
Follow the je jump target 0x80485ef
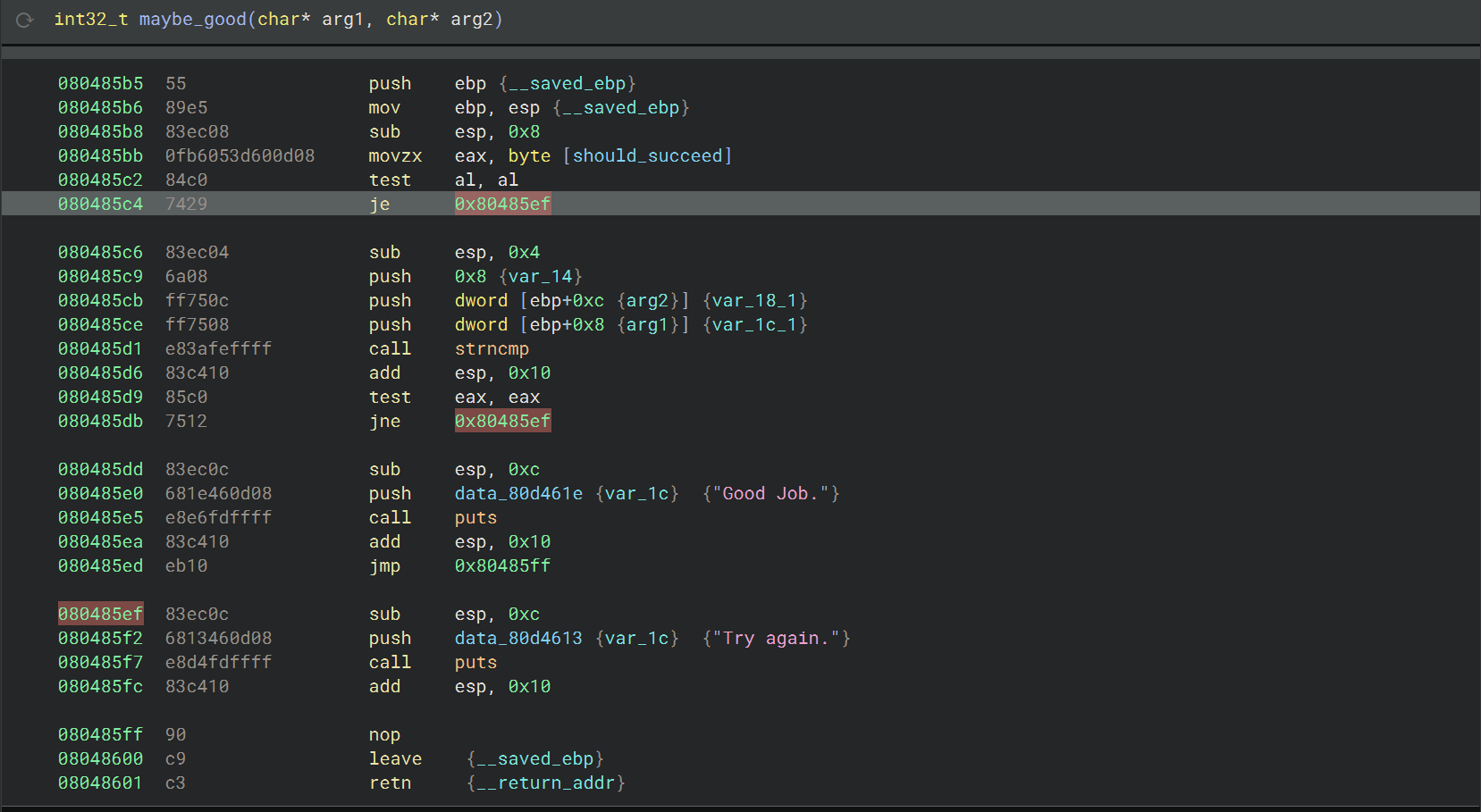tap(502, 204)
